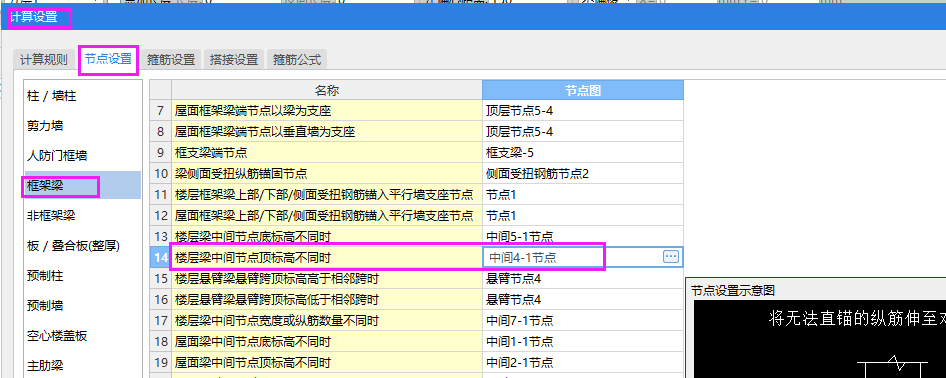The width and height of the screenshot is (946, 378).
Task: Select 预制柱 in the component list
Action: (83, 276)
